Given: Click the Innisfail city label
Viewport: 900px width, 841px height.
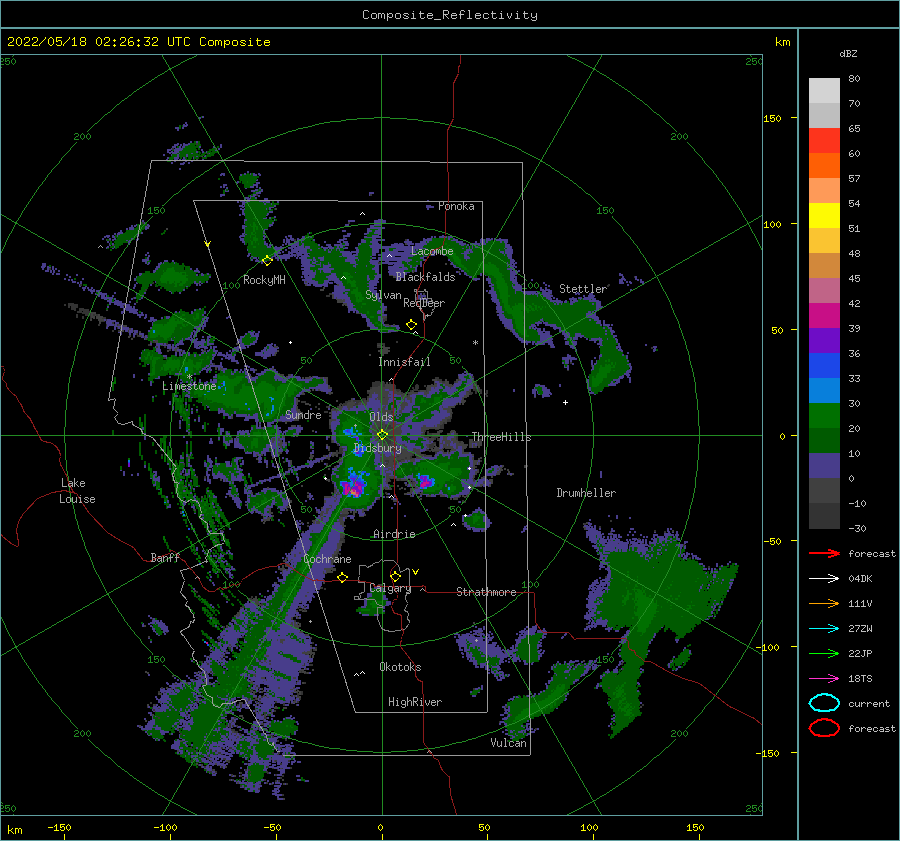Looking at the screenshot, I should click(x=404, y=362).
